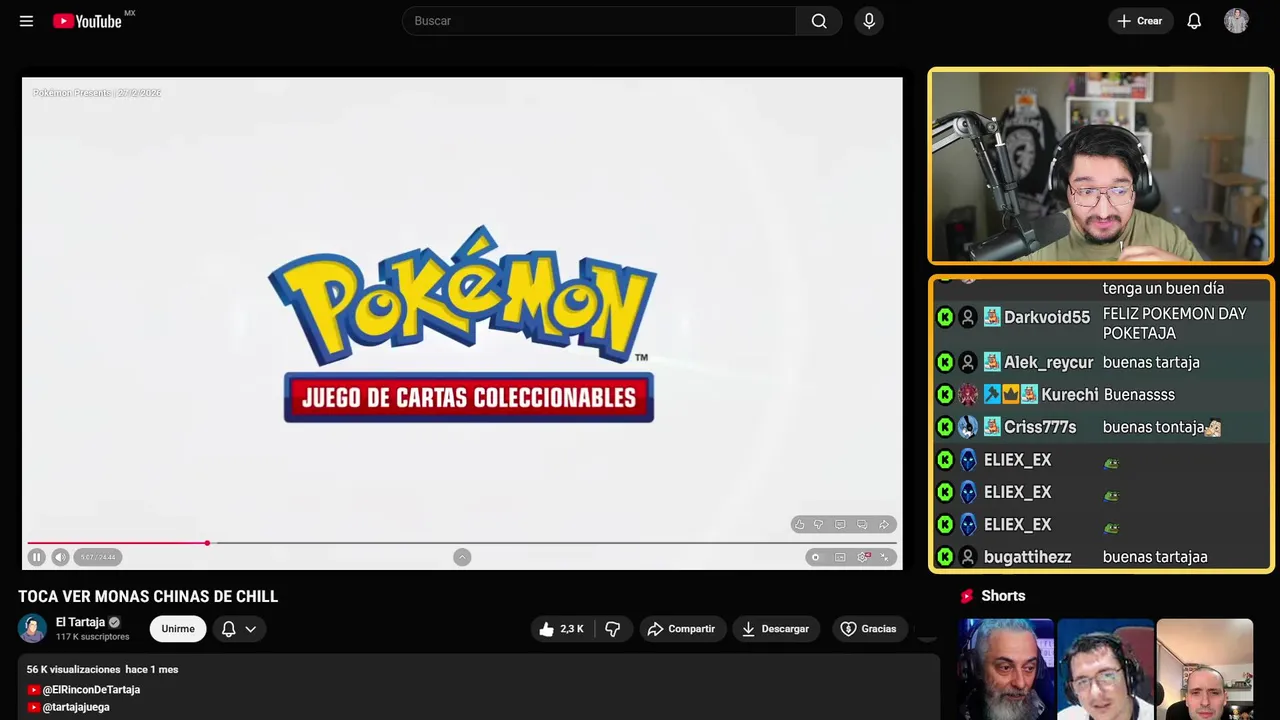Click the Descargar download button

pyautogui.click(x=775, y=629)
